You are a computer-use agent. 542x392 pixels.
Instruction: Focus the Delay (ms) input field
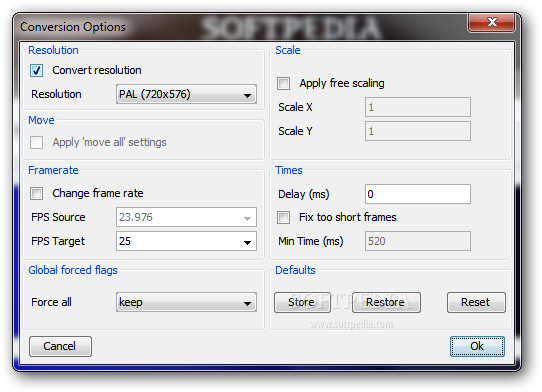pyautogui.click(x=418, y=194)
